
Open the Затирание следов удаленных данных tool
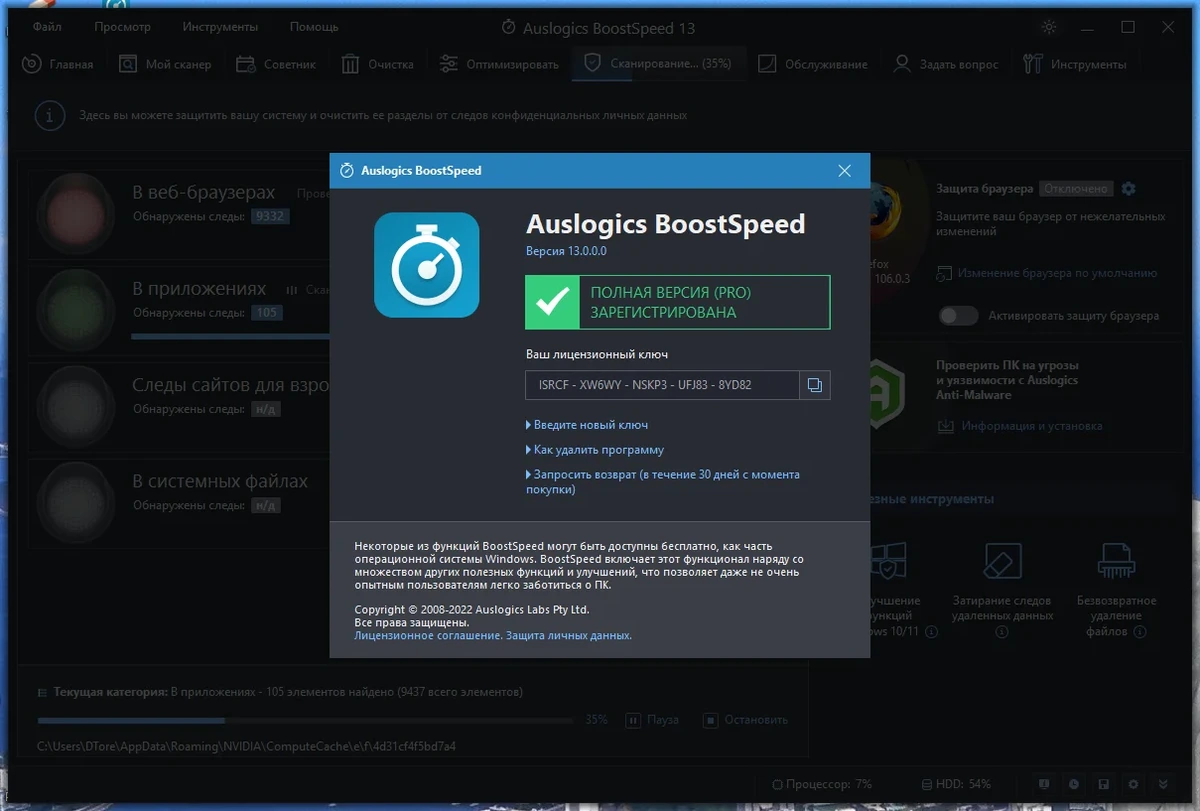(1003, 590)
